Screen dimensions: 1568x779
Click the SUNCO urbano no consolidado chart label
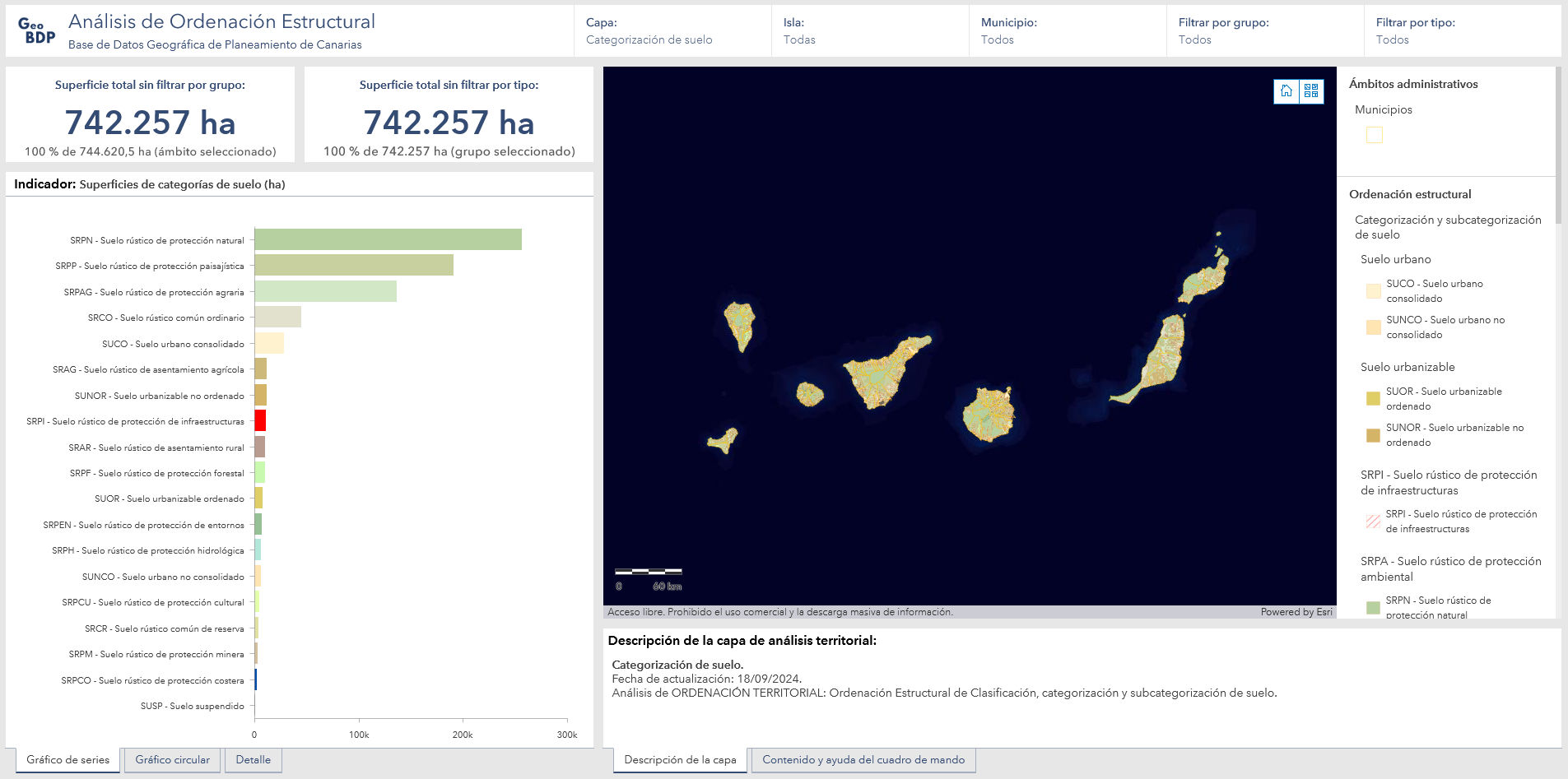[163, 577]
